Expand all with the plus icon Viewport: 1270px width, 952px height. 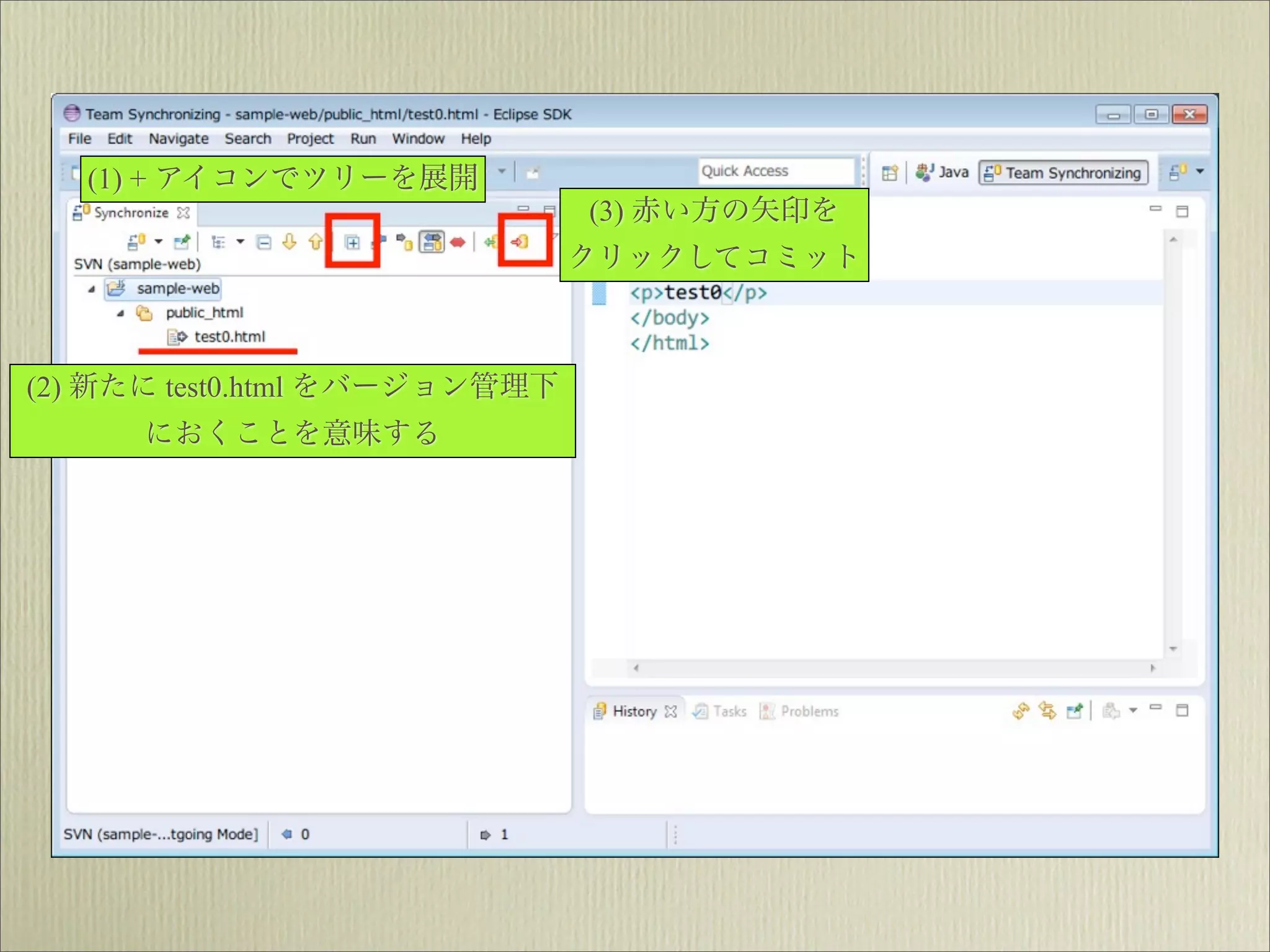click(x=352, y=242)
